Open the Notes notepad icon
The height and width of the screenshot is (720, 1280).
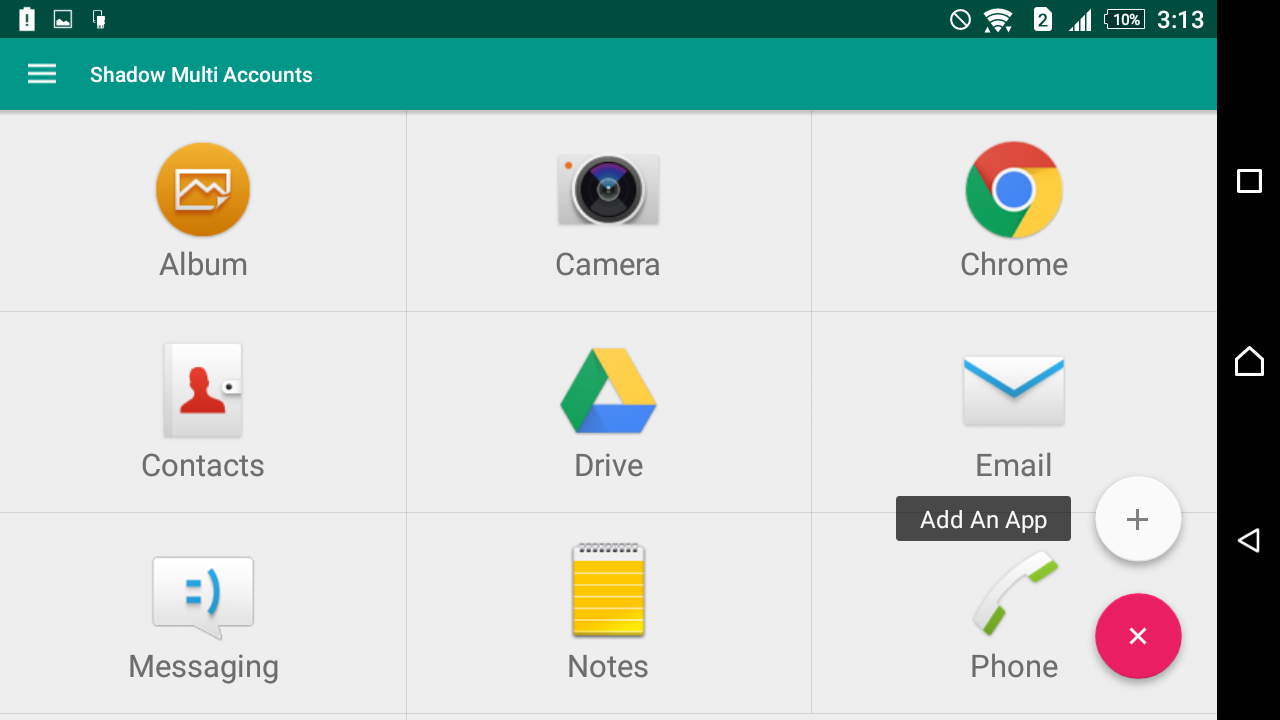(608, 590)
